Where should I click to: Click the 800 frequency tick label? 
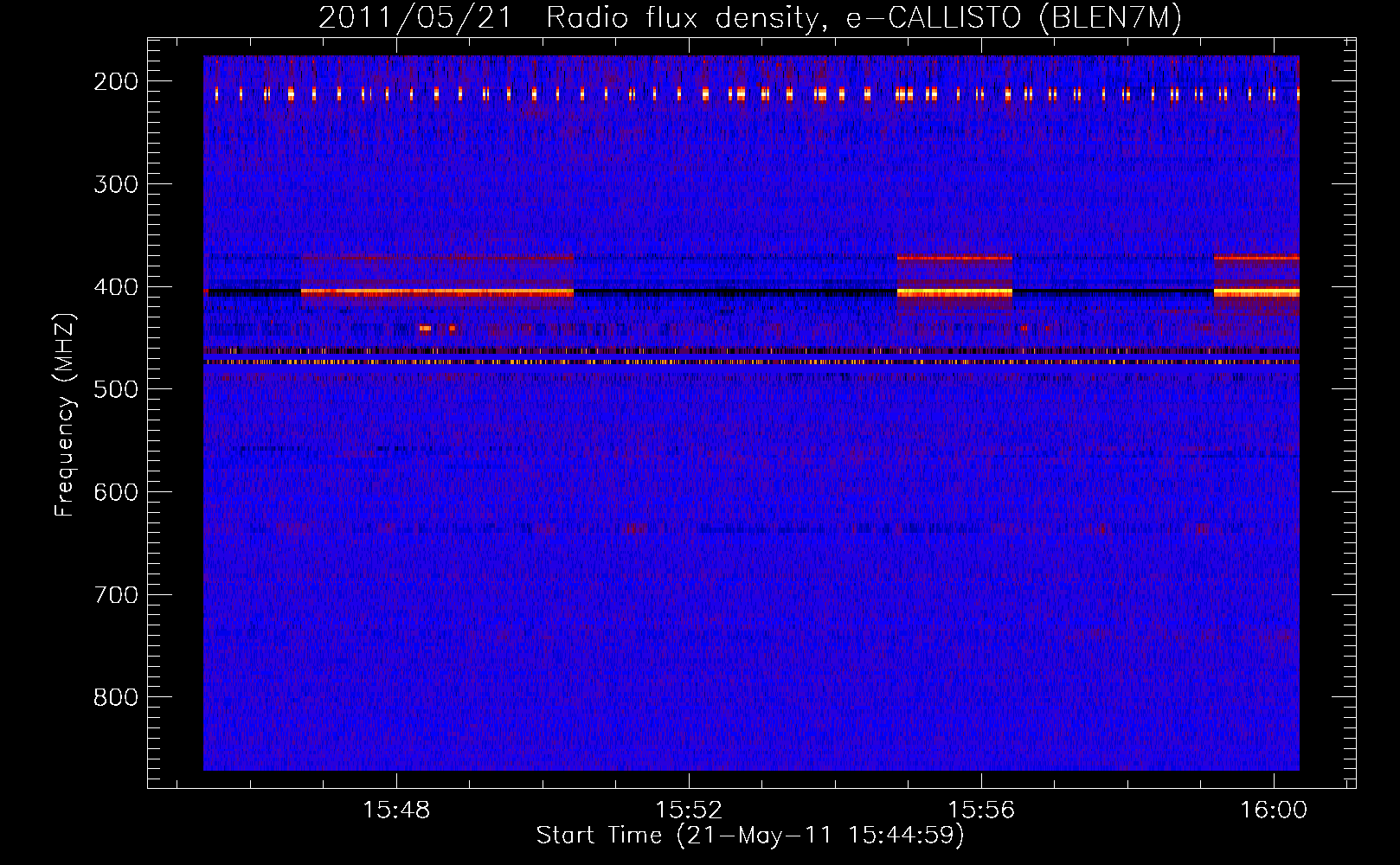tap(116, 697)
